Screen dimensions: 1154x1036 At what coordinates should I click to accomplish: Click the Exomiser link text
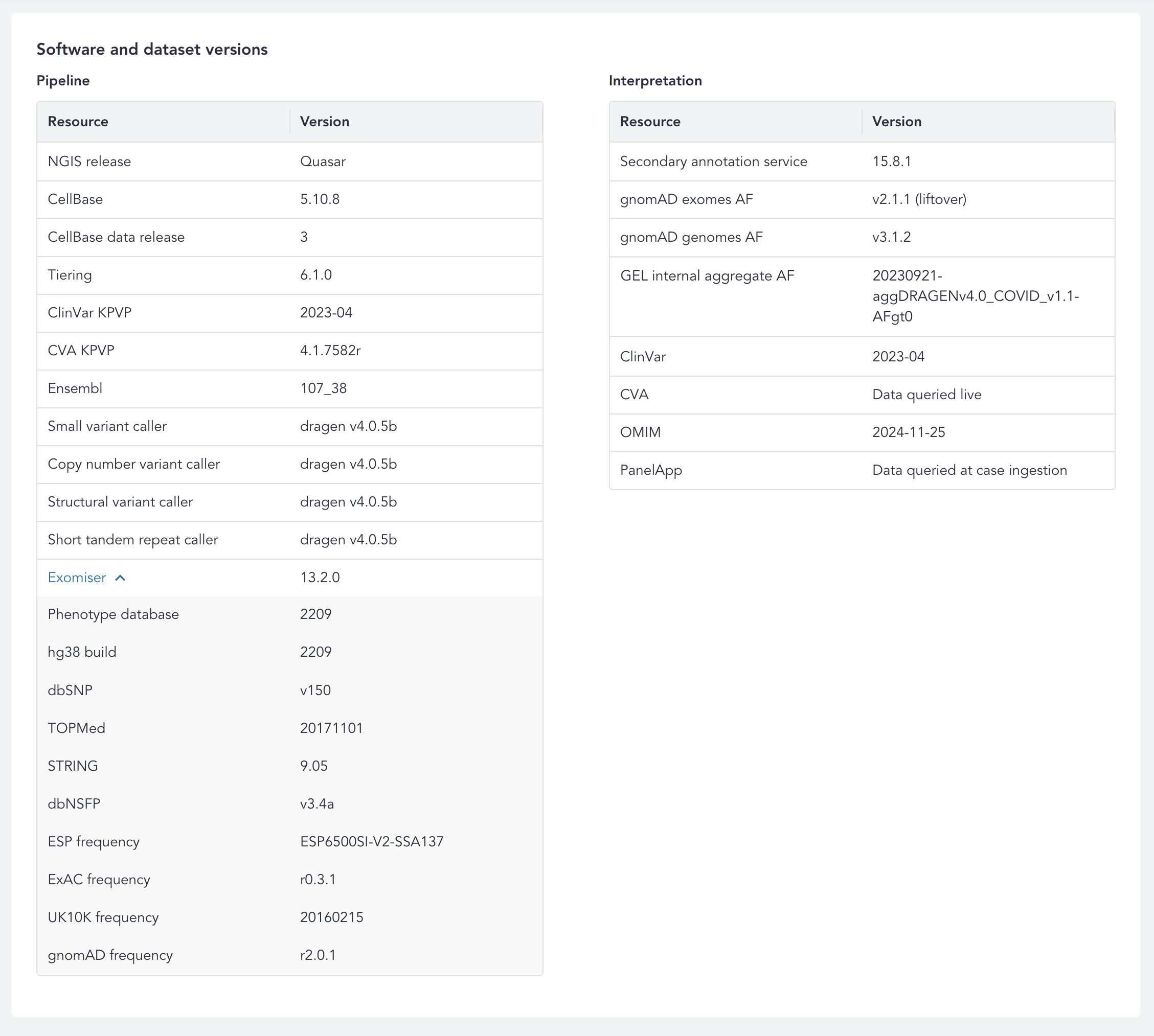click(x=77, y=578)
